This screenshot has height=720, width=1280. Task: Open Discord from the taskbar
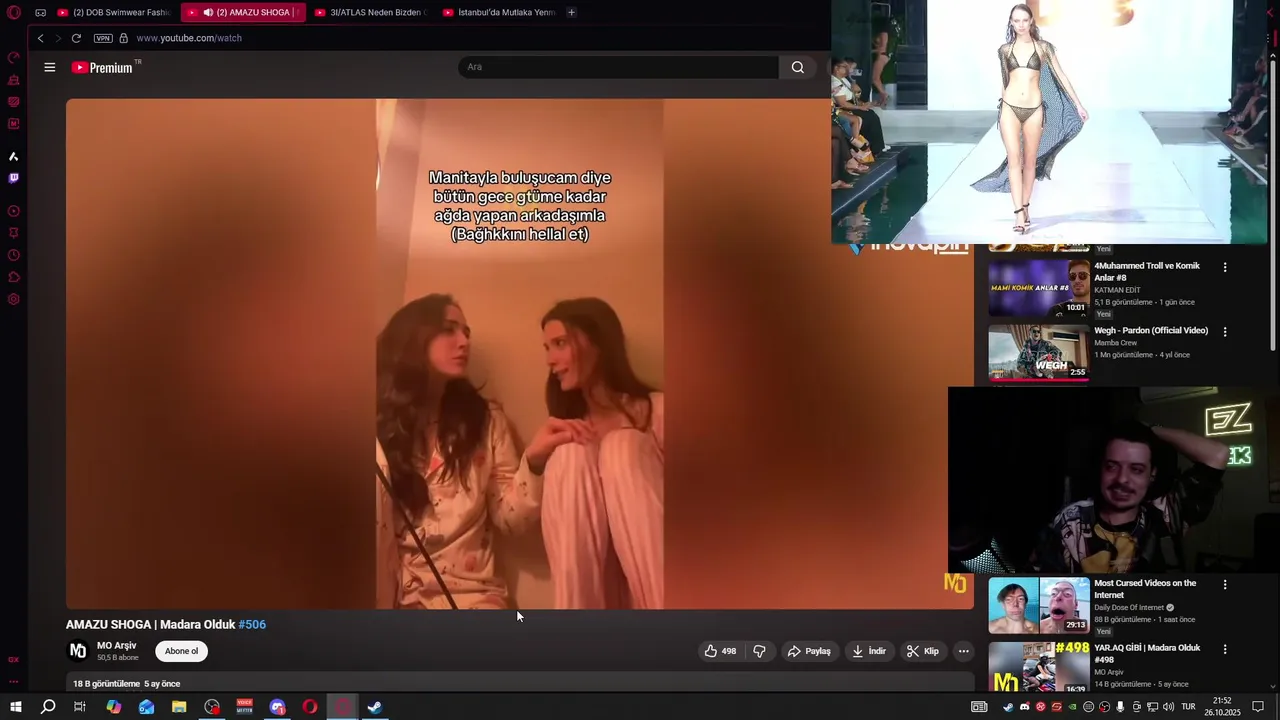coord(277,707)
